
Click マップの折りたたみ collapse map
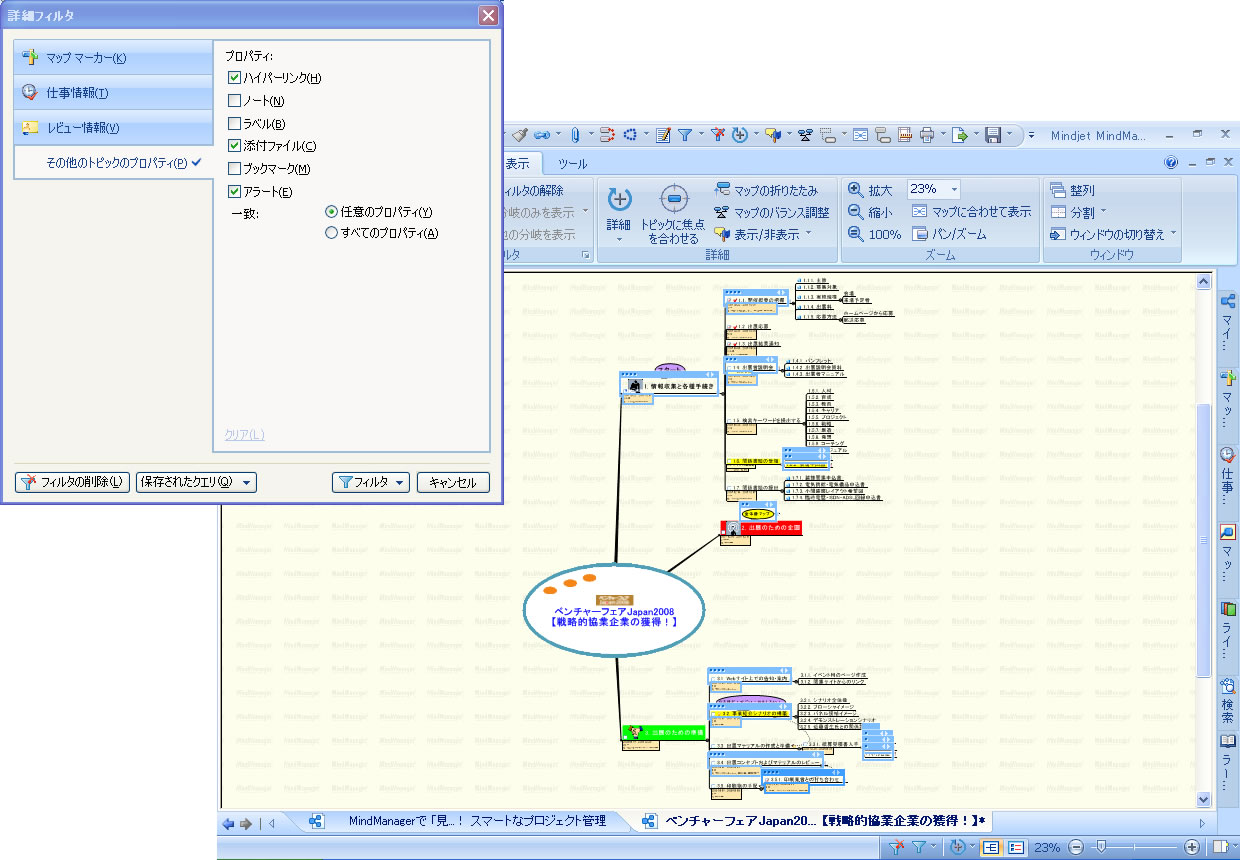[x=765, y=190]
